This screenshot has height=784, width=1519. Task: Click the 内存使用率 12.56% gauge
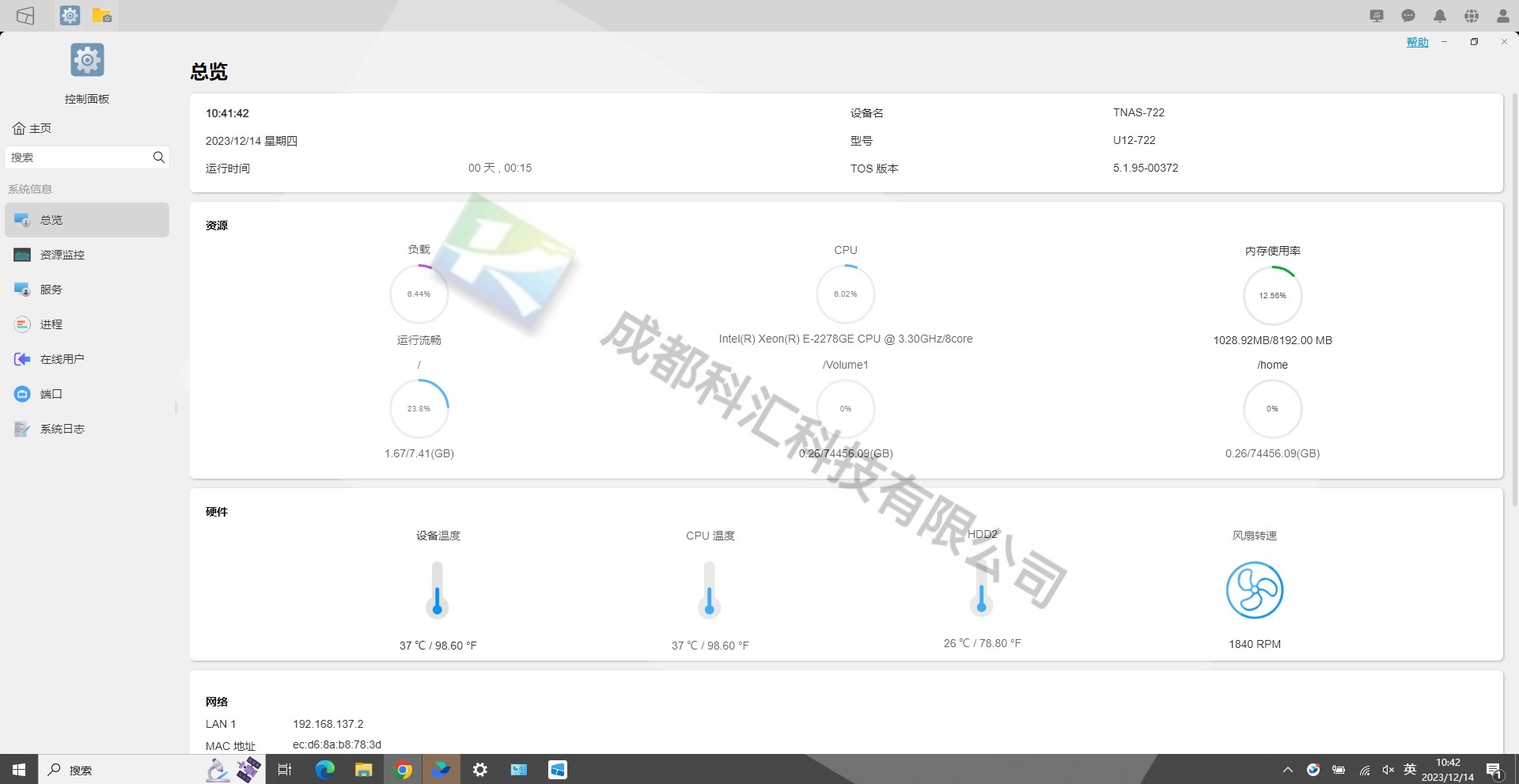(x=1272, y=295)
